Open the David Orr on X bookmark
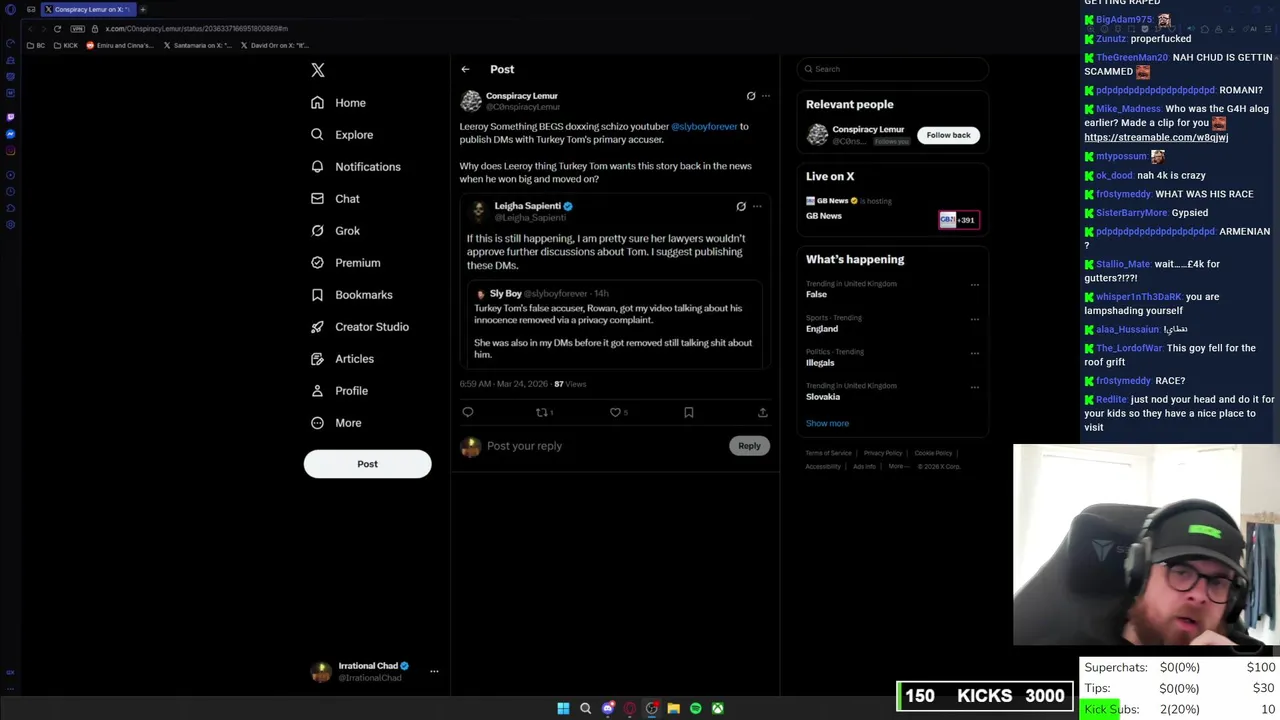 275,45
